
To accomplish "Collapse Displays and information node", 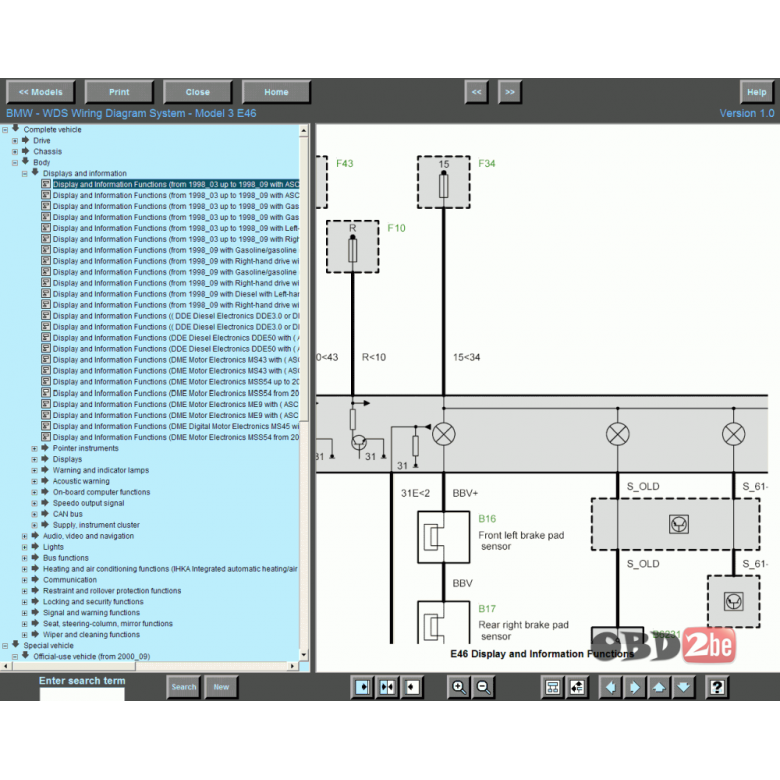I will 25,174.
